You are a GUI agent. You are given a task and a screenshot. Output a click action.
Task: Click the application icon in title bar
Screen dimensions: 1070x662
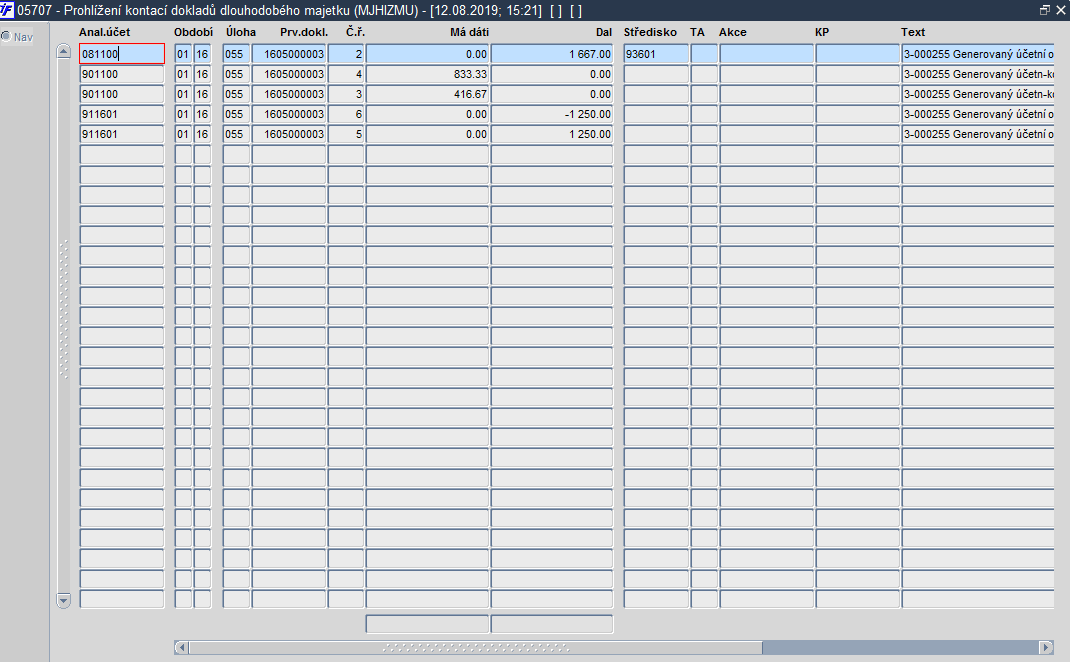pos(7,10)
